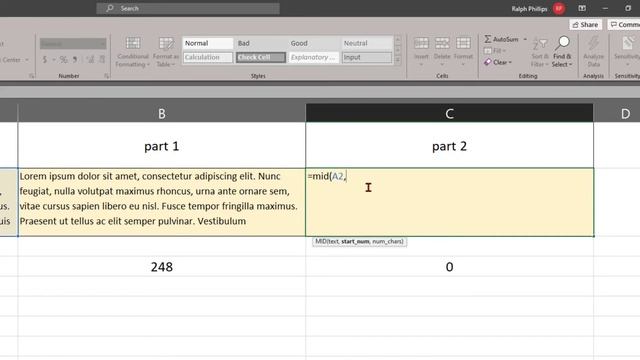Apply the Normal cell style
The width and height of the screenshot is (640, 360).
(208, 43)
